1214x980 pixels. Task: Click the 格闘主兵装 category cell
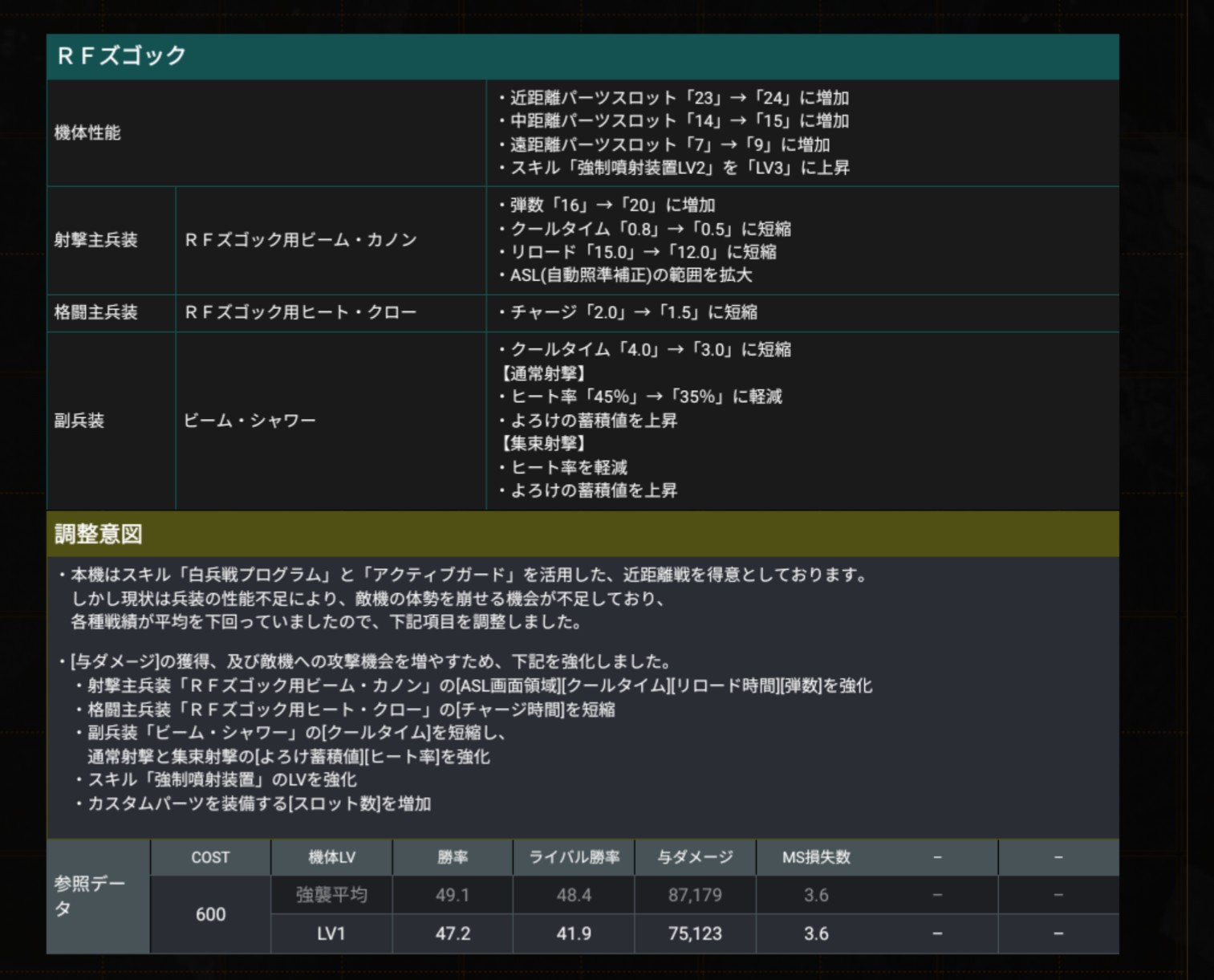[x=95, y=312]
